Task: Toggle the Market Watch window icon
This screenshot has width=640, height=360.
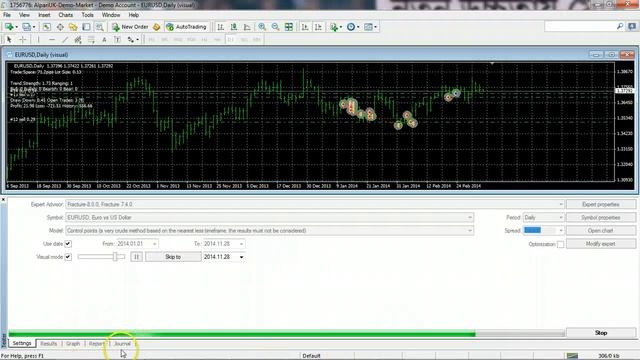Action: click(x=47, y=27)
